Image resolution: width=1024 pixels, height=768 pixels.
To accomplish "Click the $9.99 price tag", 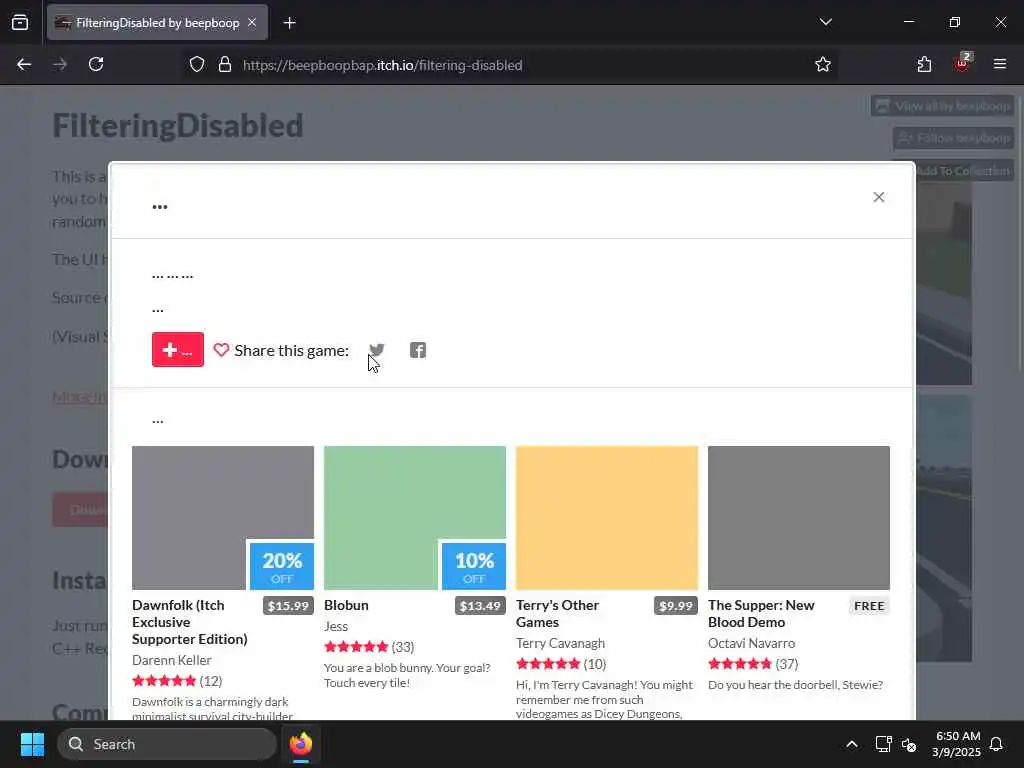I will point(675,605).
